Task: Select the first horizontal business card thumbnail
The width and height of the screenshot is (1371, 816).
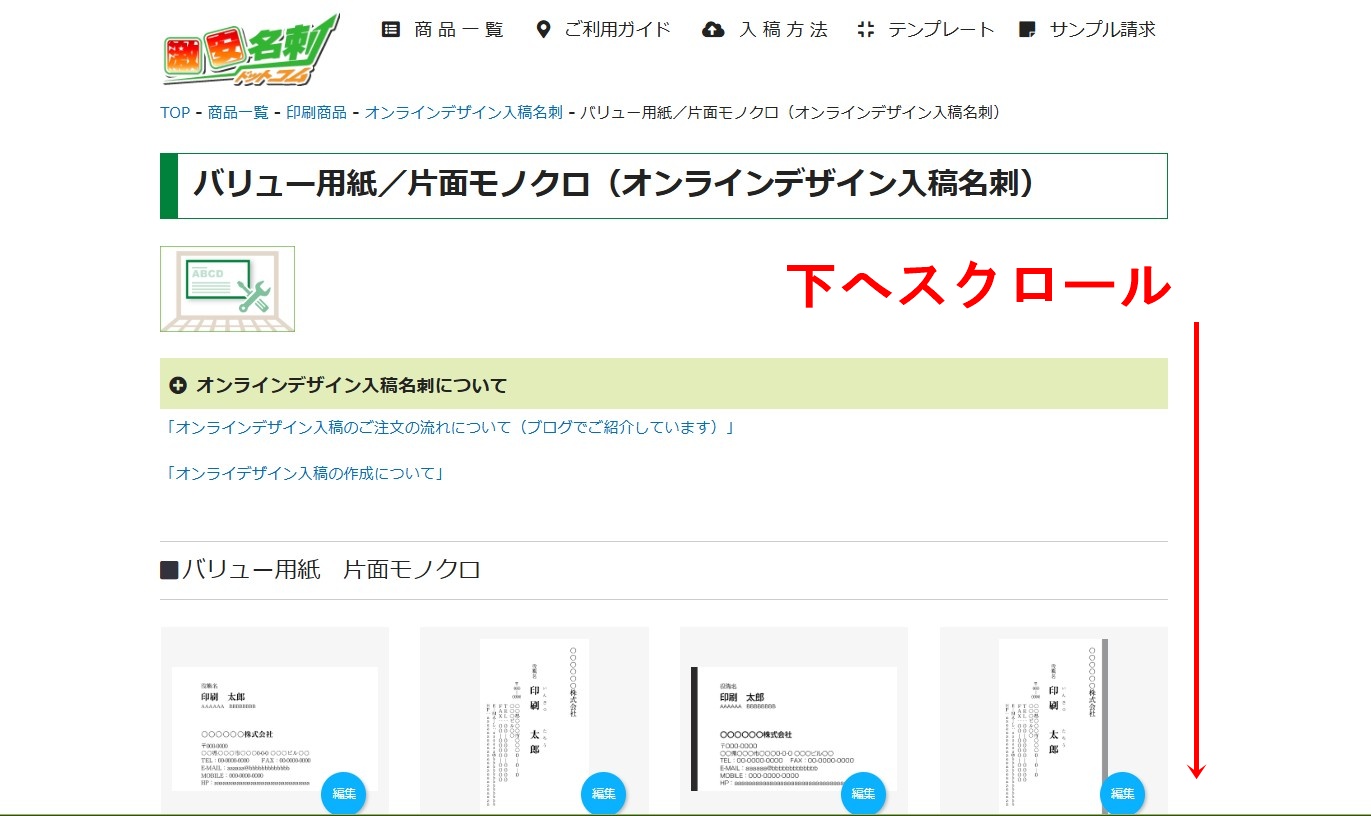Action: tap(274, 727)
